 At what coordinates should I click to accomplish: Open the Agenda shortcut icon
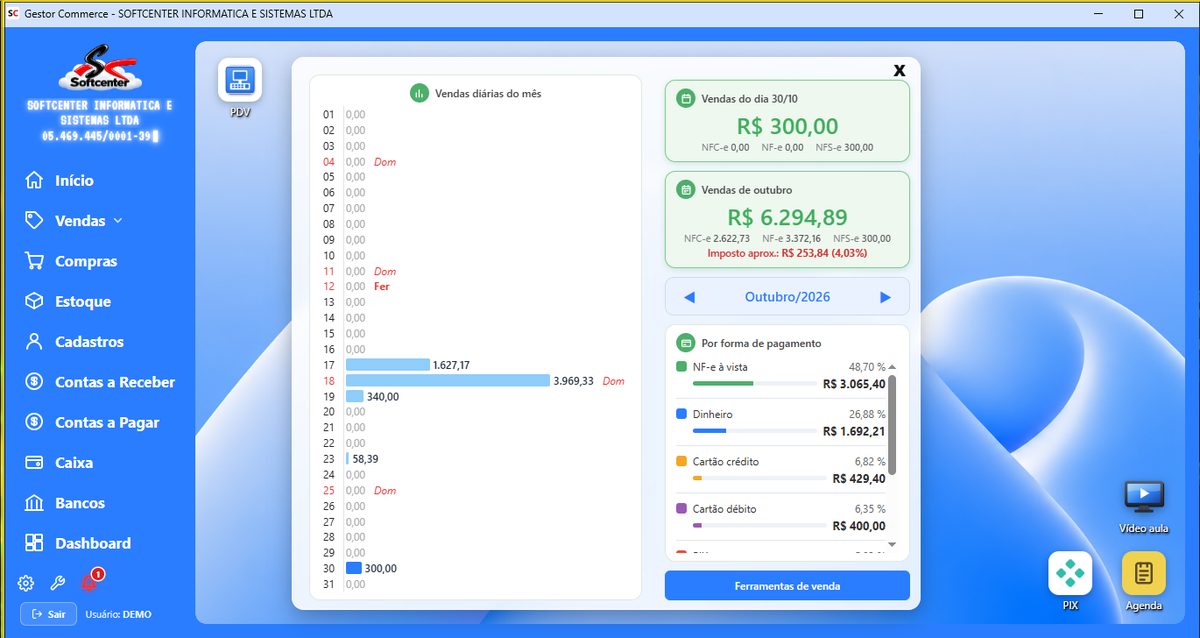[1144, 574]
